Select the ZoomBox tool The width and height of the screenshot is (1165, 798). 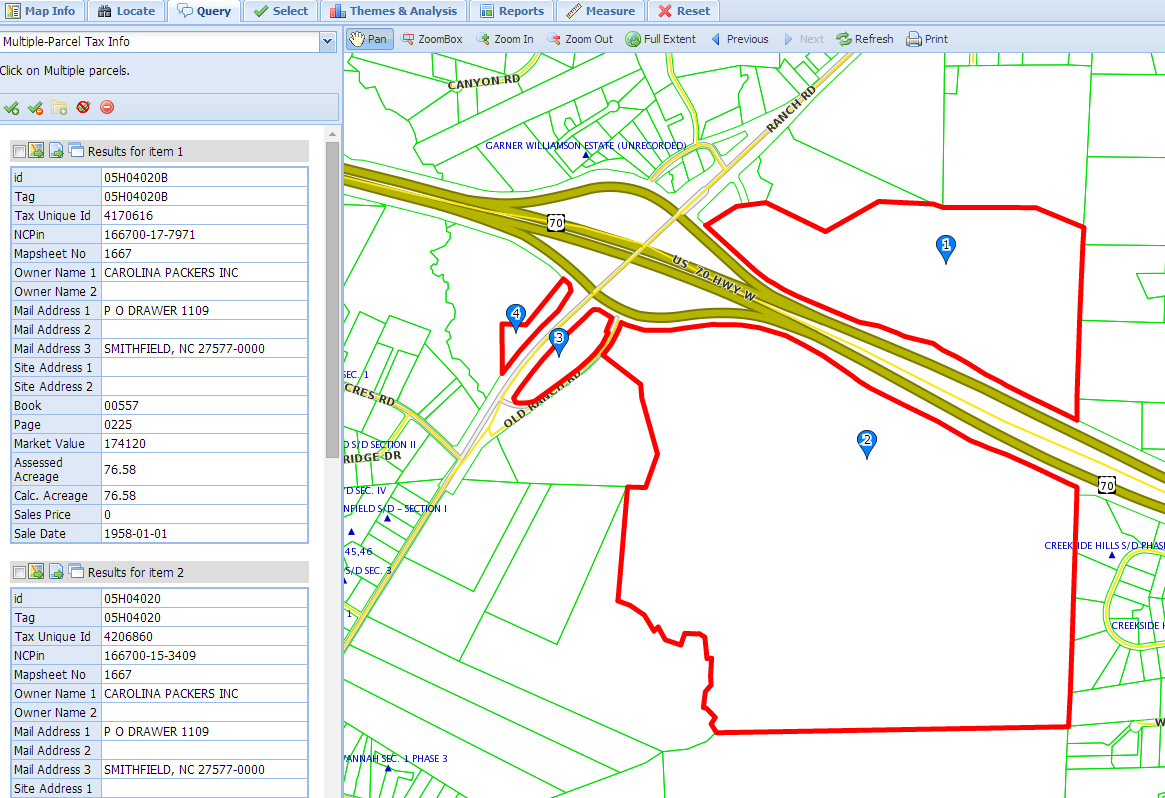pyautogui.click(x=432, y=39)
